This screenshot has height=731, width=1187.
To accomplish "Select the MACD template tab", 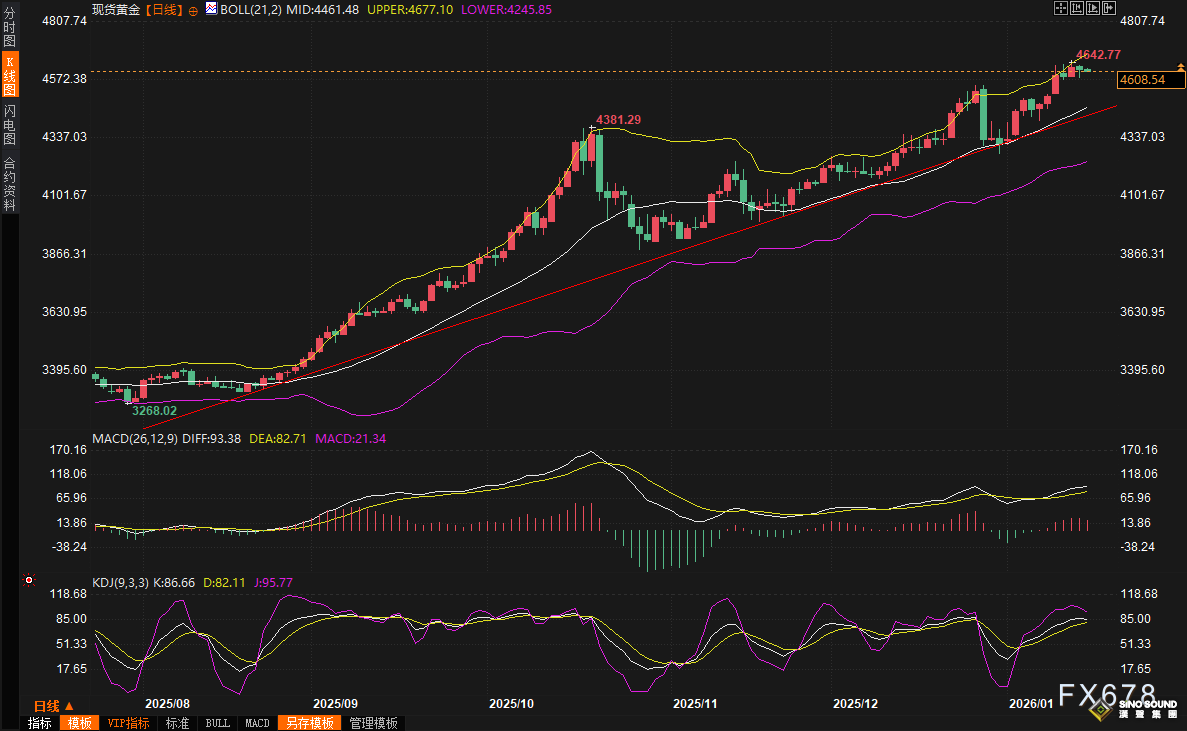I will coord(257,723).
